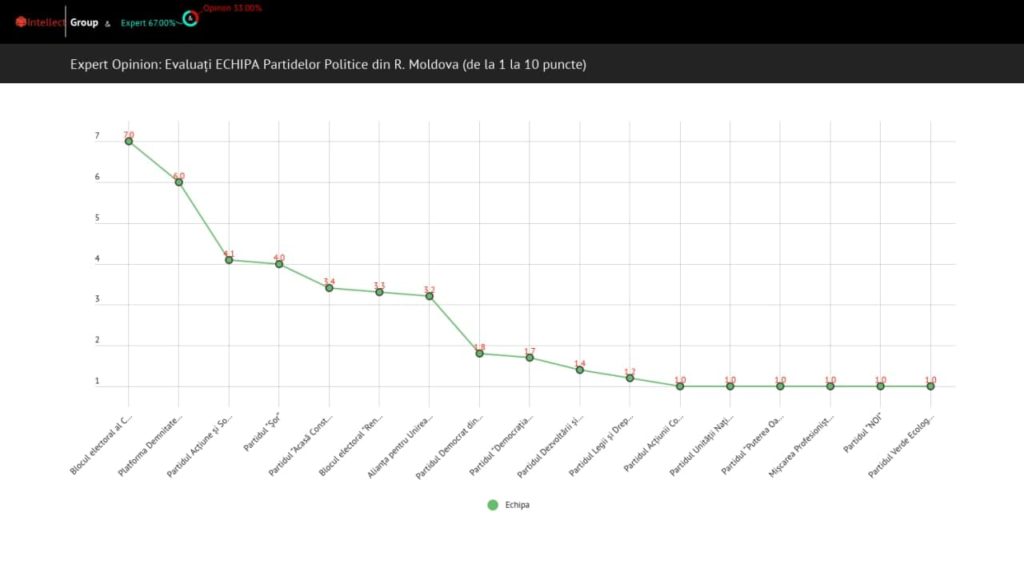This screenshot has height=576, width=1024.
Task: Click the 1.8 data point marker
Action: [480, 353]
